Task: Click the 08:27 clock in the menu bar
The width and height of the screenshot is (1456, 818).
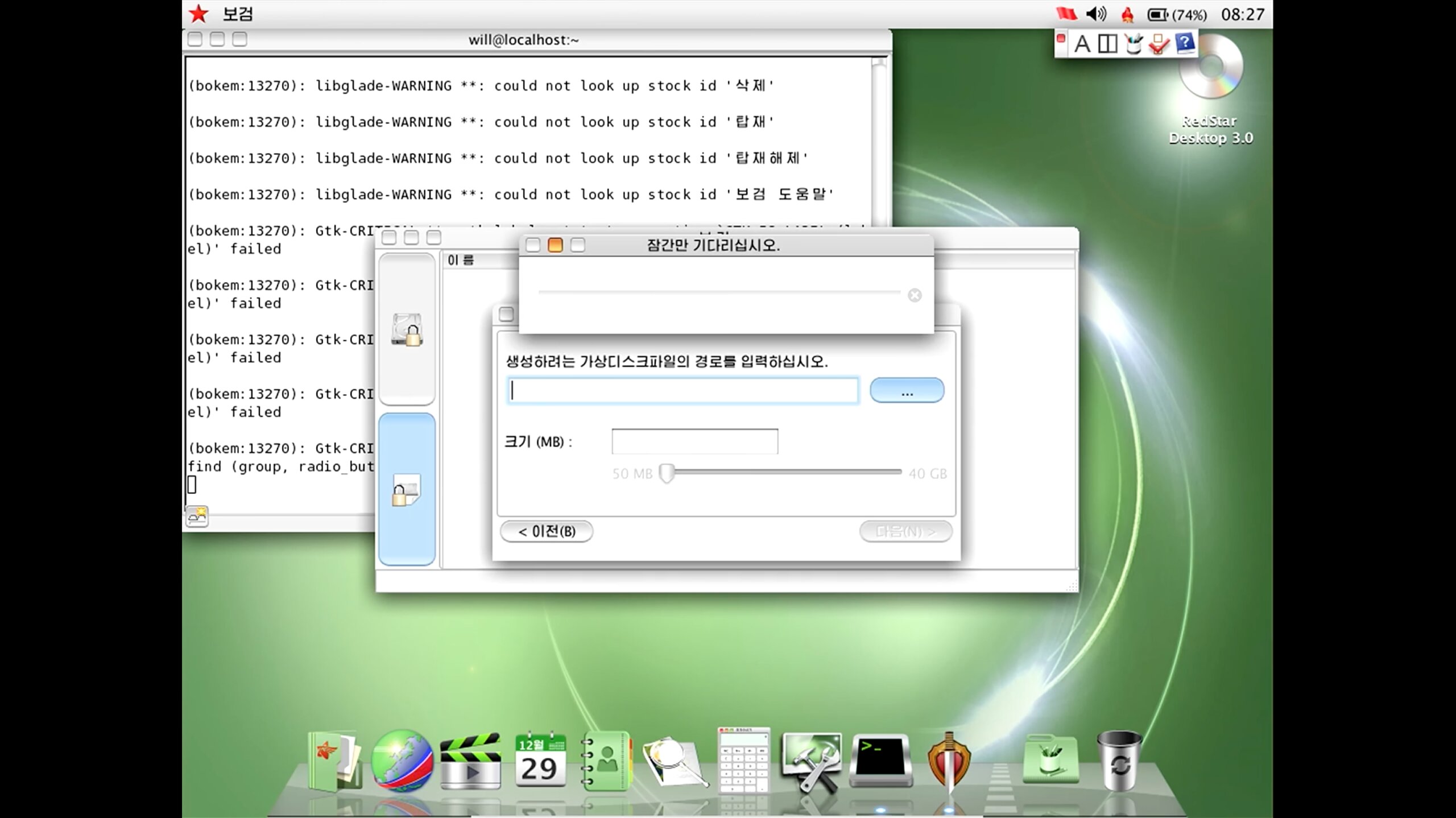Action: click(x=1242, y=14)
